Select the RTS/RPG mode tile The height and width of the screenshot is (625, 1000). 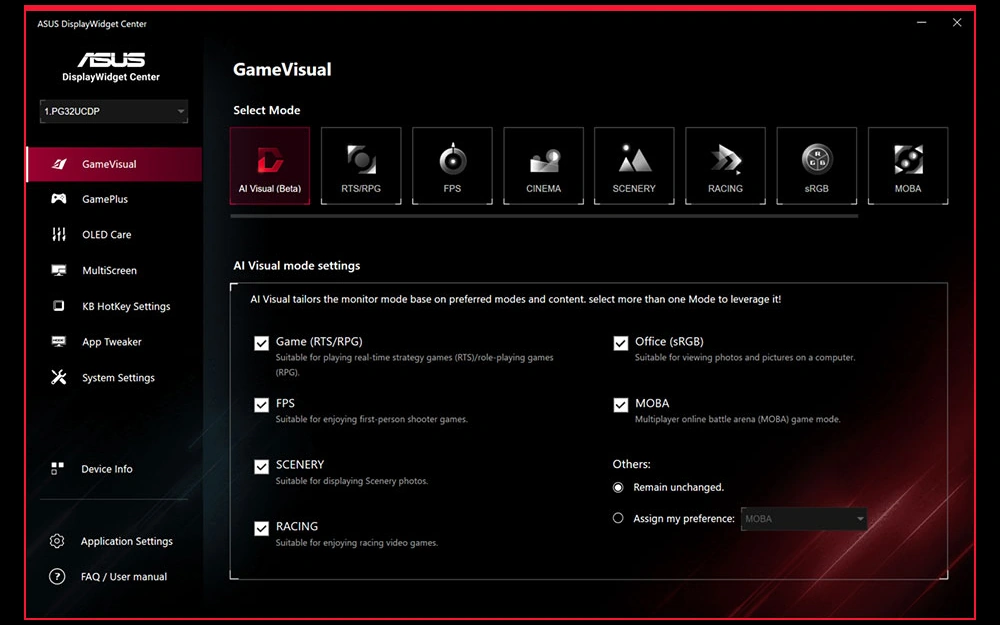(x=361, y=166)
